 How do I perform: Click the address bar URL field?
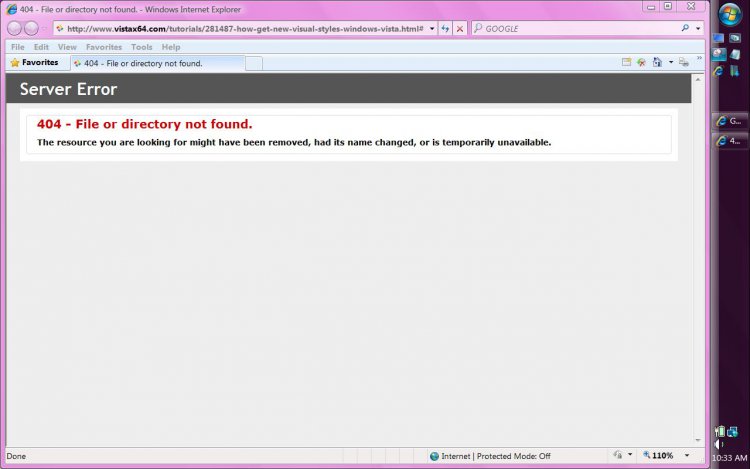pos(245,29)
